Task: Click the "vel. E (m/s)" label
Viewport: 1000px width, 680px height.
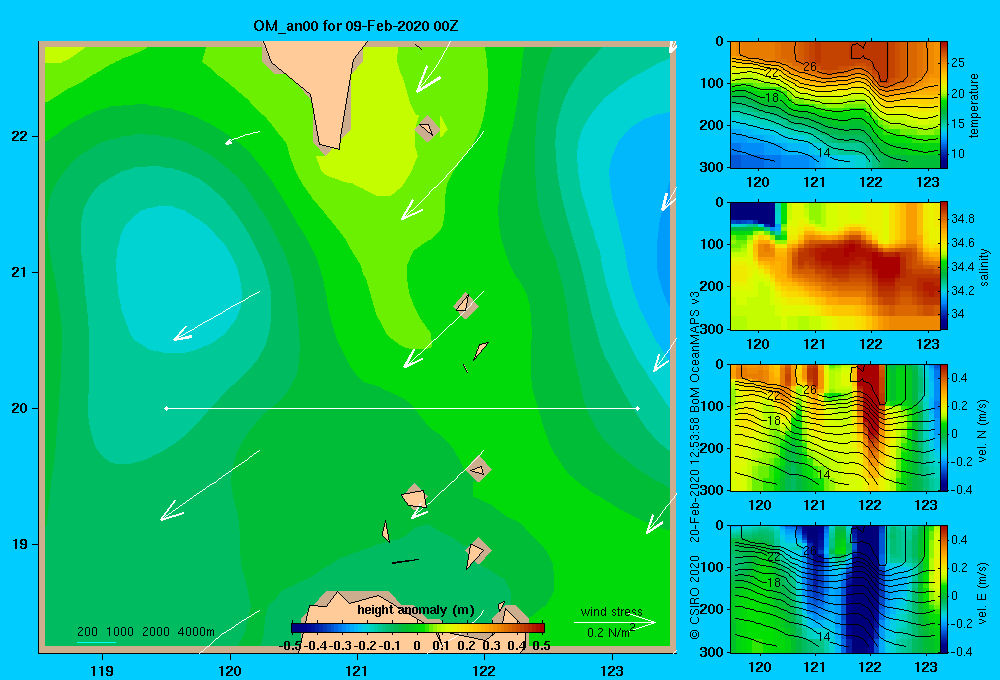Action: [x=982, y=593]
